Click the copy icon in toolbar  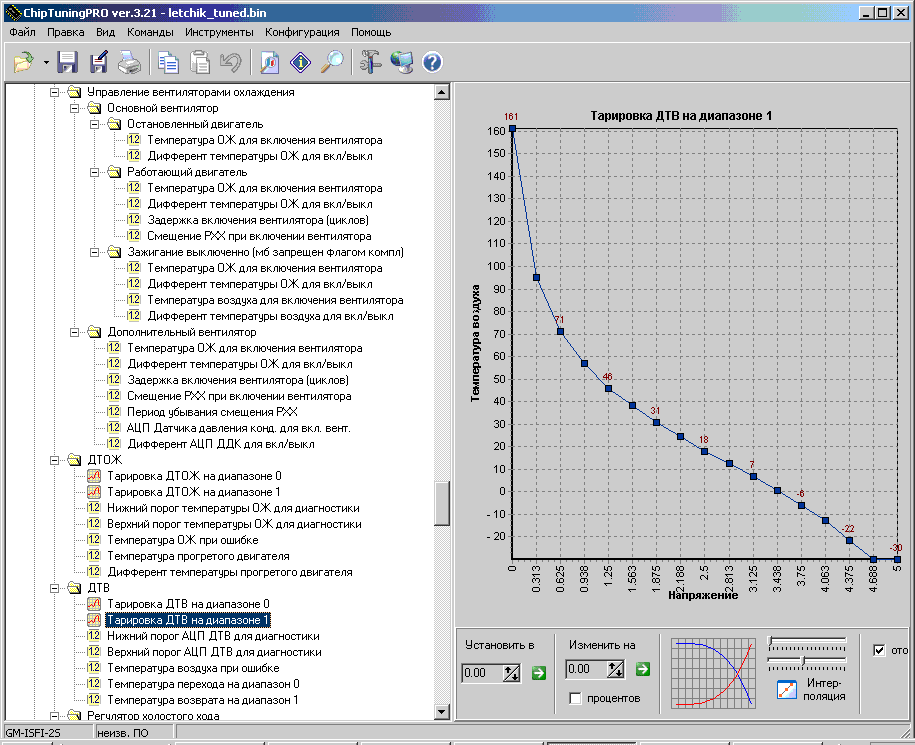(x=169, y=63)
